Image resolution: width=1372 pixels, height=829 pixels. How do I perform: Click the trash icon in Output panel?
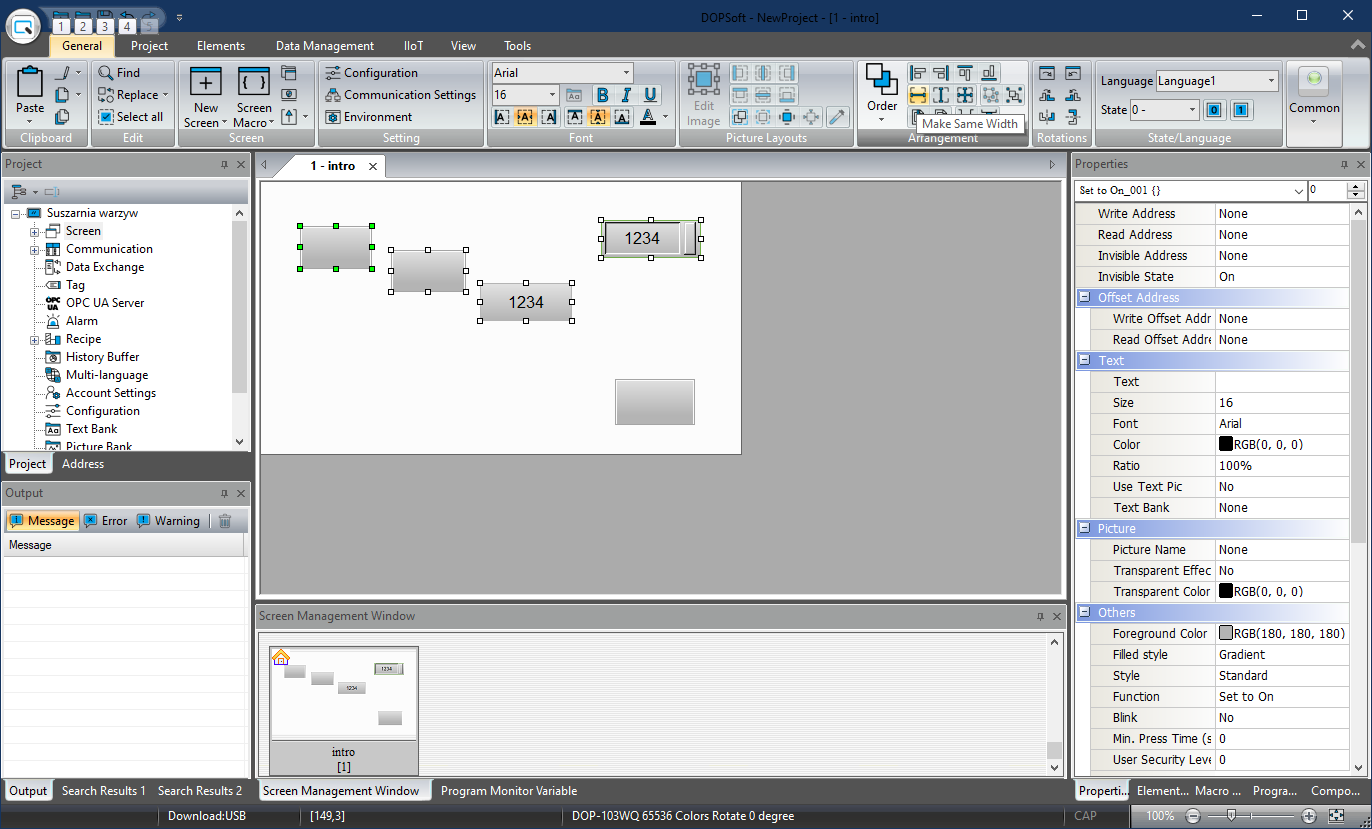click(x=225, y=521)
